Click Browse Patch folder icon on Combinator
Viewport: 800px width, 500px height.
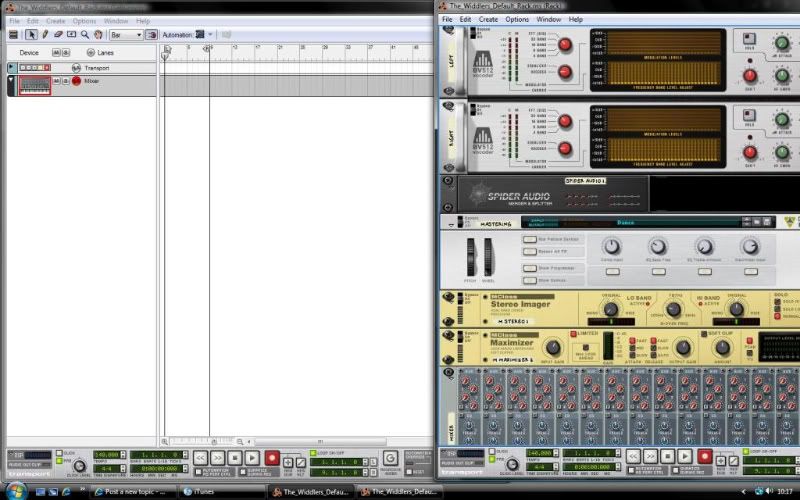[757, 222]
